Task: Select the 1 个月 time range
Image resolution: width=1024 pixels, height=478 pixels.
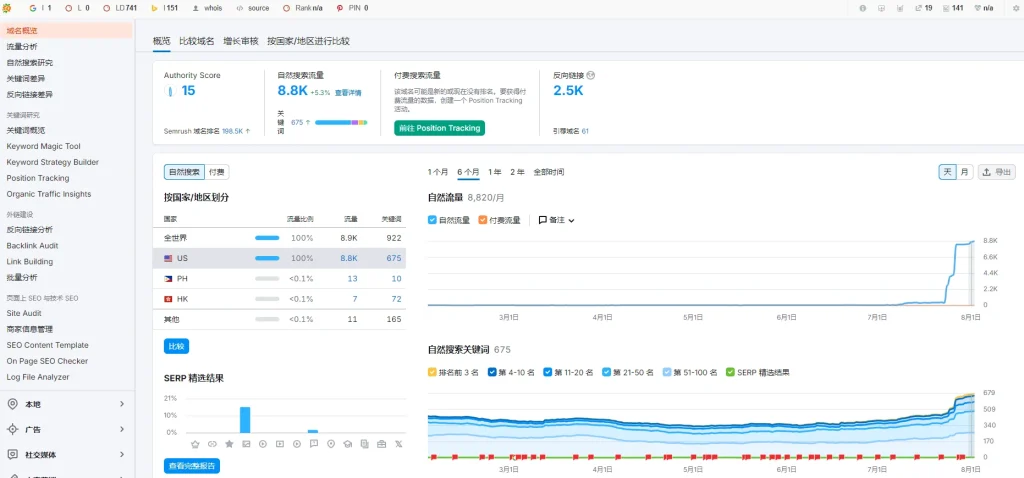Action: point(438,172)
